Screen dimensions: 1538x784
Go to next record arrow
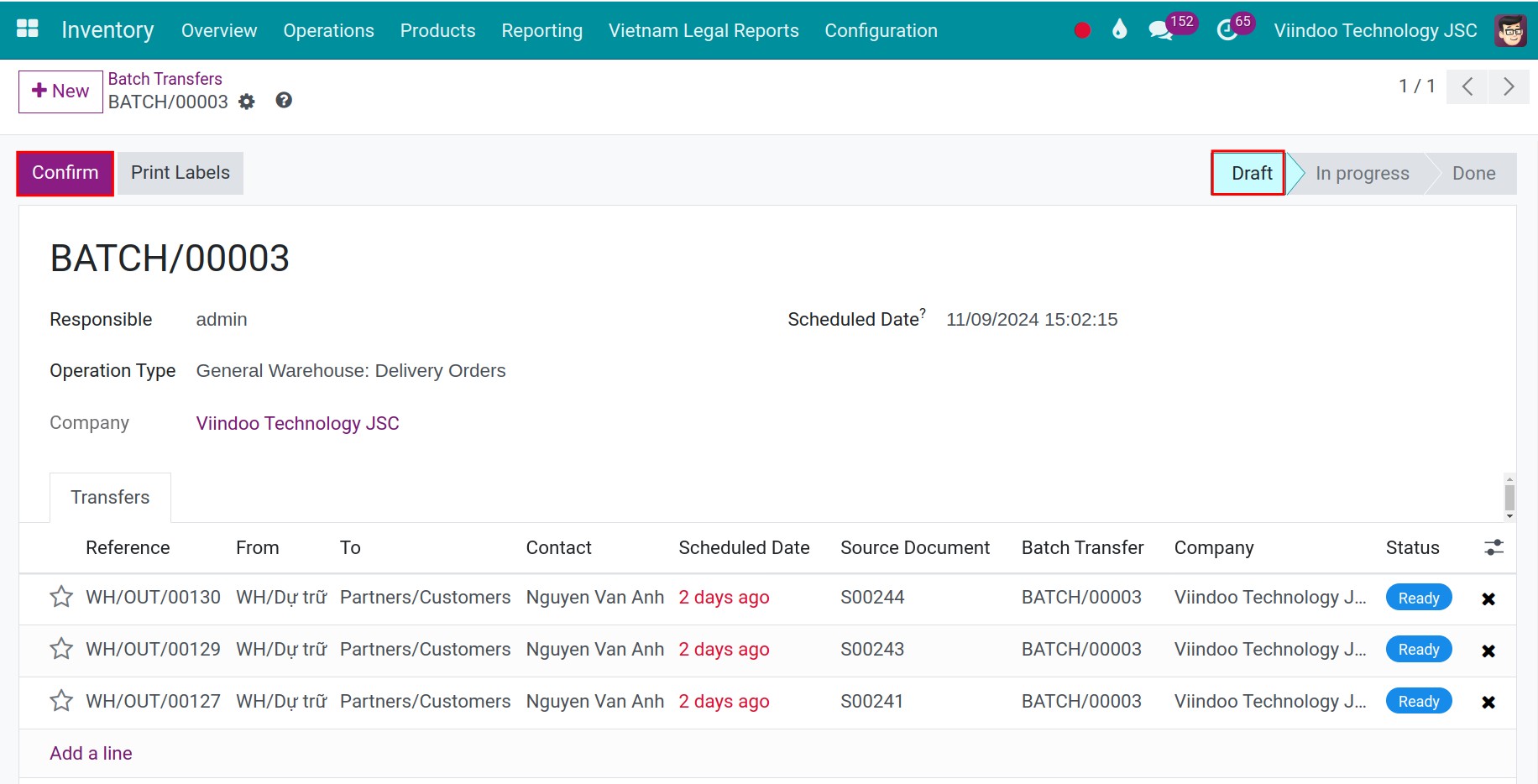point(1509,86)
